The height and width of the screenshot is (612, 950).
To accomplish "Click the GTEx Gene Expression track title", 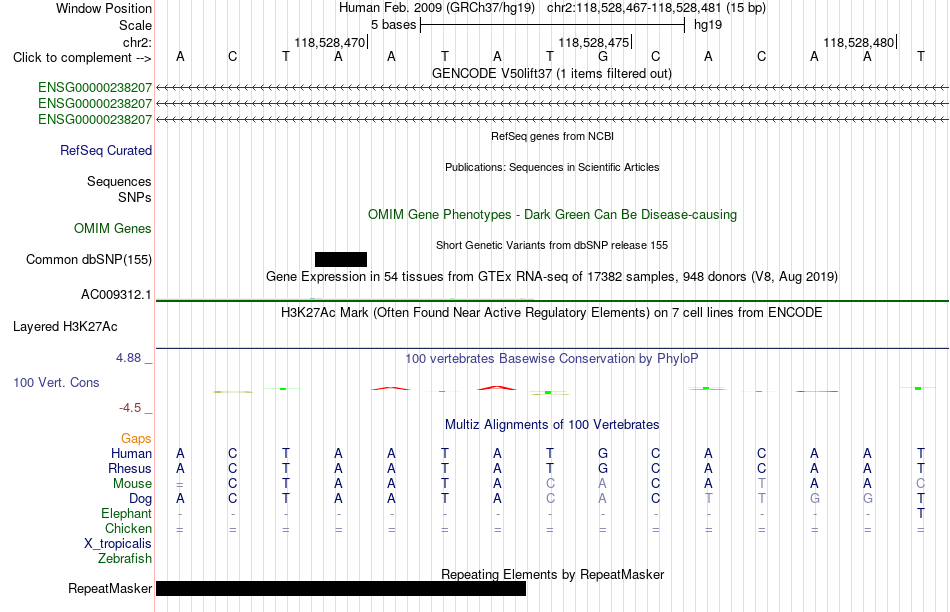I will (552, 276).
